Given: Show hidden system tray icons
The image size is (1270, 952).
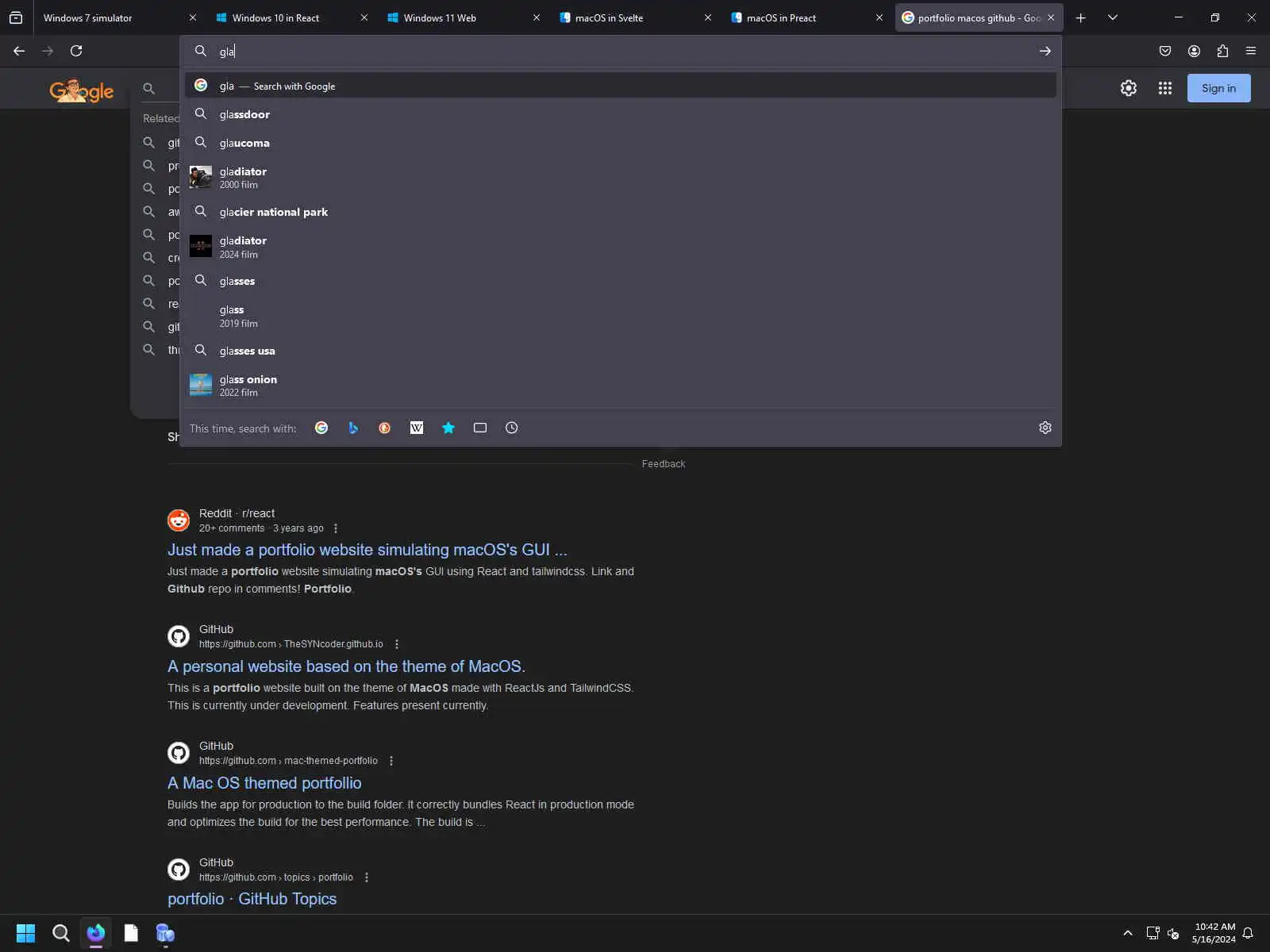Looking at the screenshot, I should click(x=1128, y=933).
